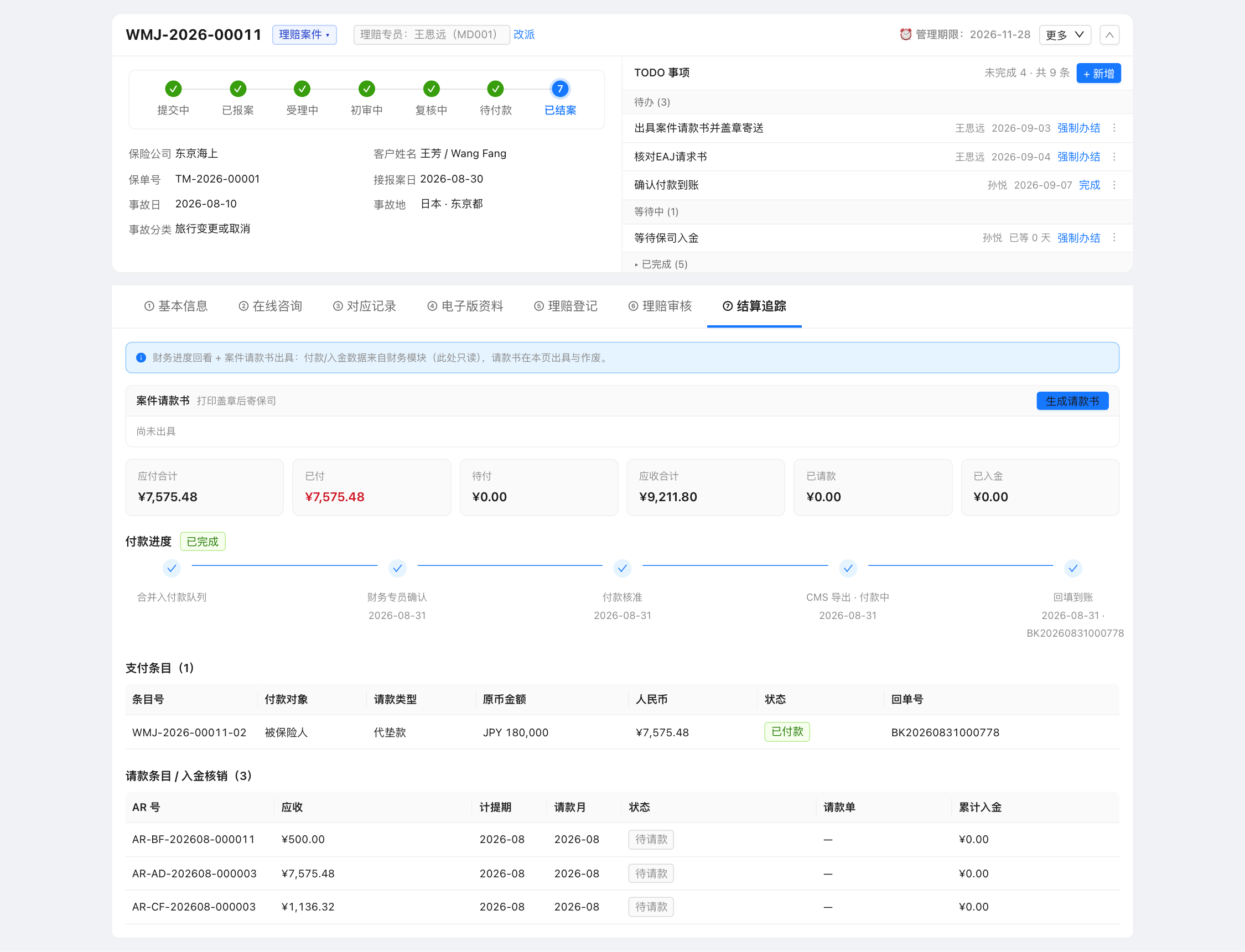The height and width of the screenshot is (952, 1245).
Task: Open kebab menu for 确认付款到账
Action: 1114,185
